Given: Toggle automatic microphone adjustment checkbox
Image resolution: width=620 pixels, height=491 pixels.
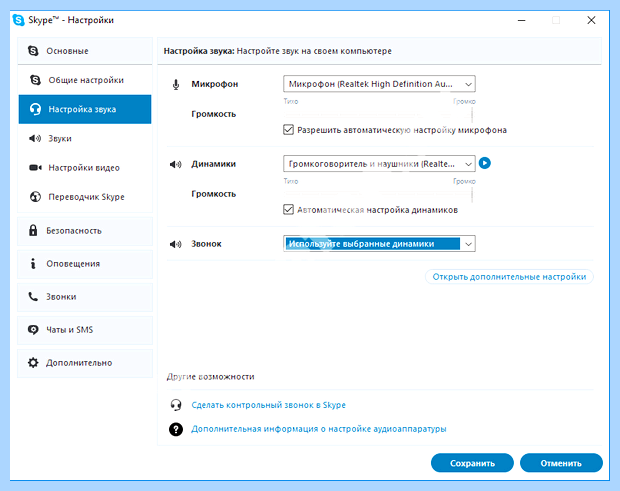Looking at the screenshot, I should coord(289,130).
